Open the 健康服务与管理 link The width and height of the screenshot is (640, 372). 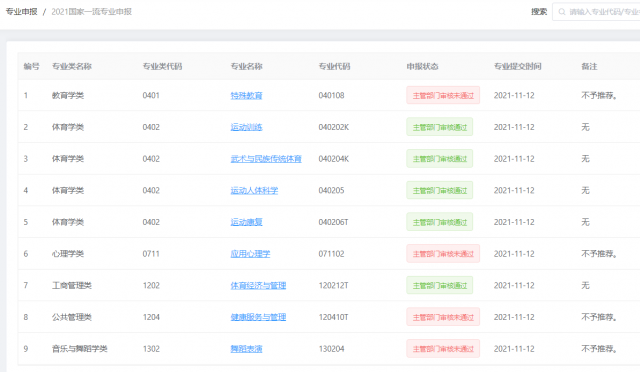pos(258,317)
